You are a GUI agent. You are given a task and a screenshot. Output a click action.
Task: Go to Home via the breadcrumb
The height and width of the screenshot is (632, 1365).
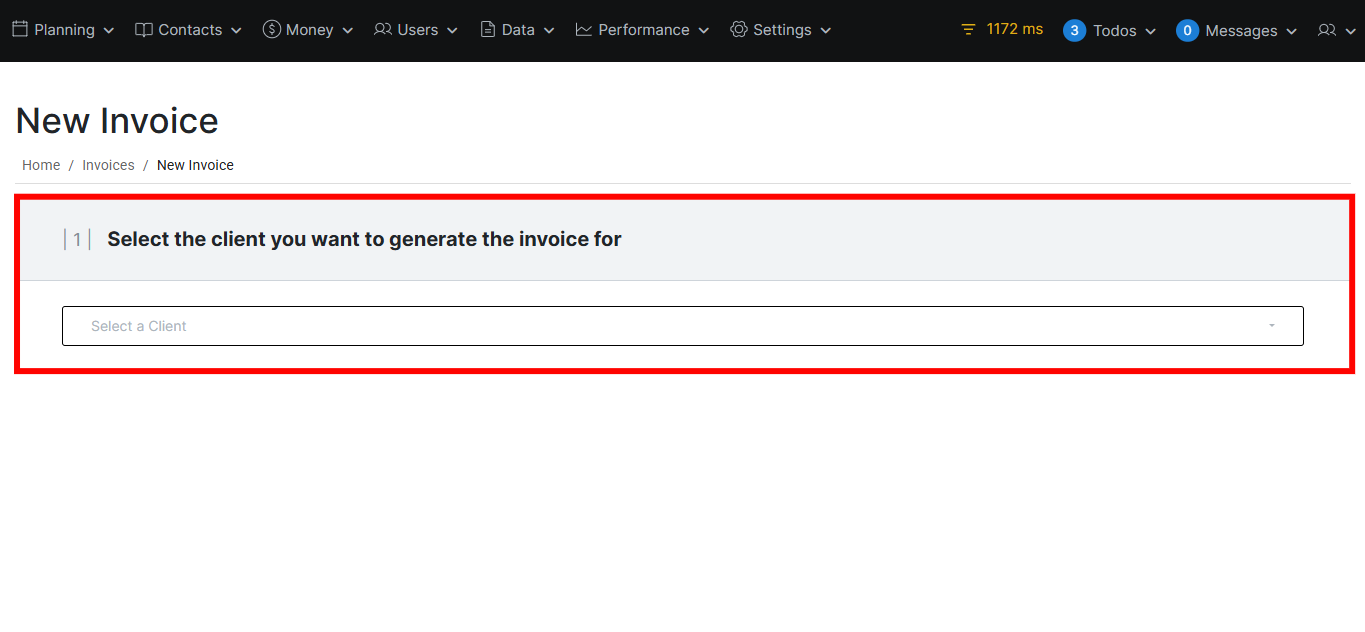41,165
